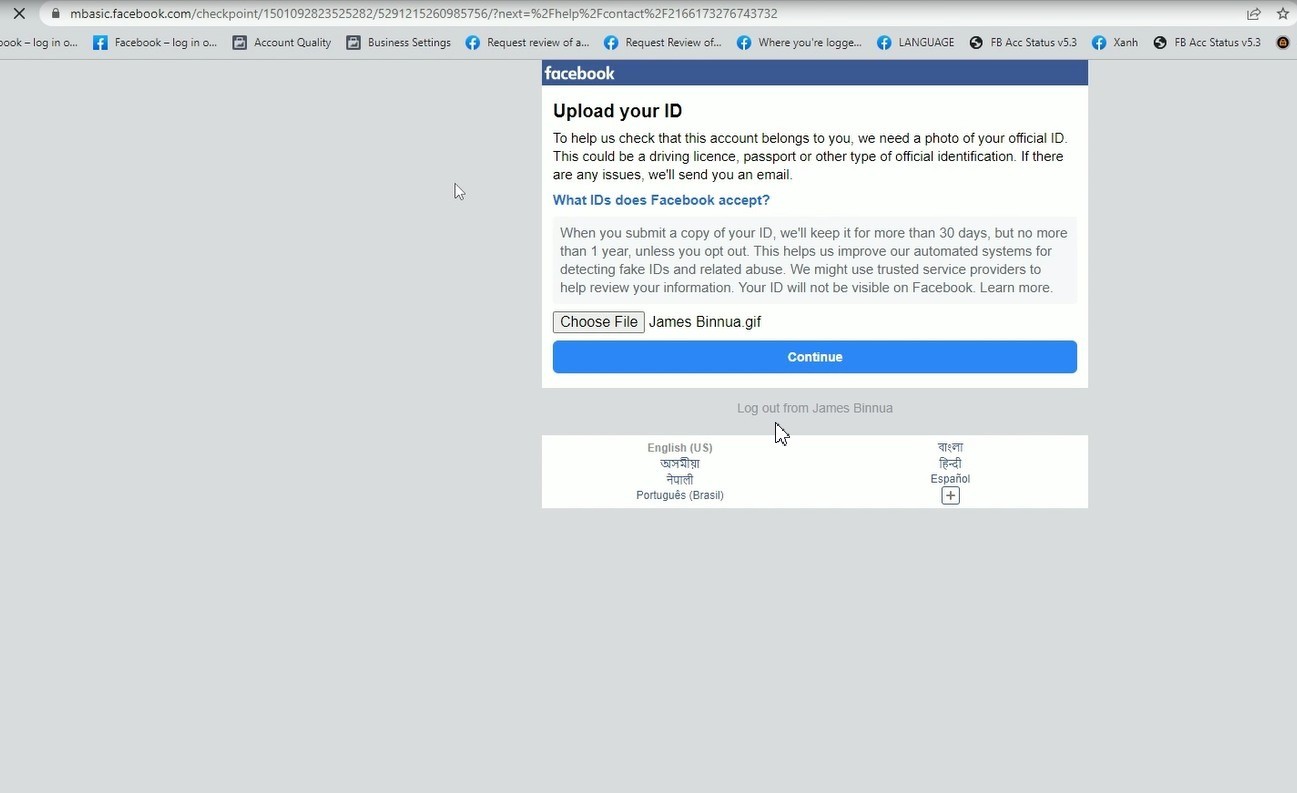Open the share page icon in address bar

coord(1253,14)
